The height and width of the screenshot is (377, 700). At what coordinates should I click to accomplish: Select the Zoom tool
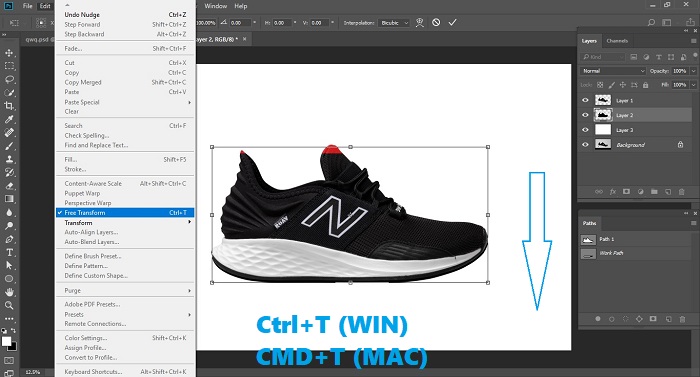[x=9, y=306]
